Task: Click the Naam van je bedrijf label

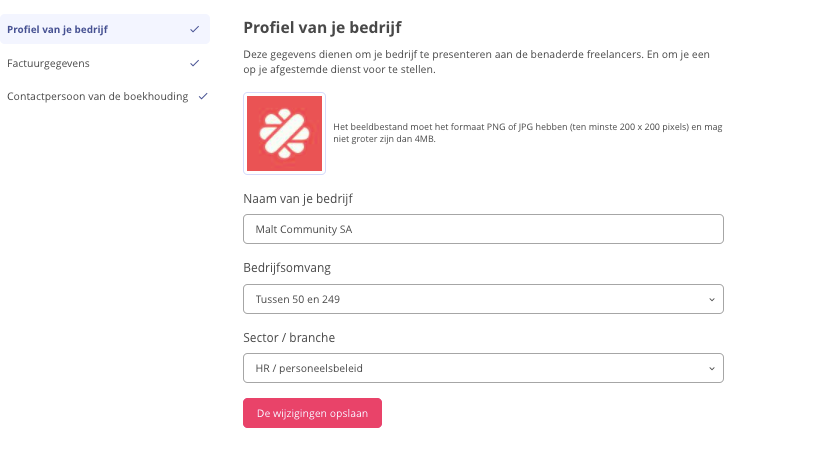Action: pyautogui.click(x=298, y=199)
